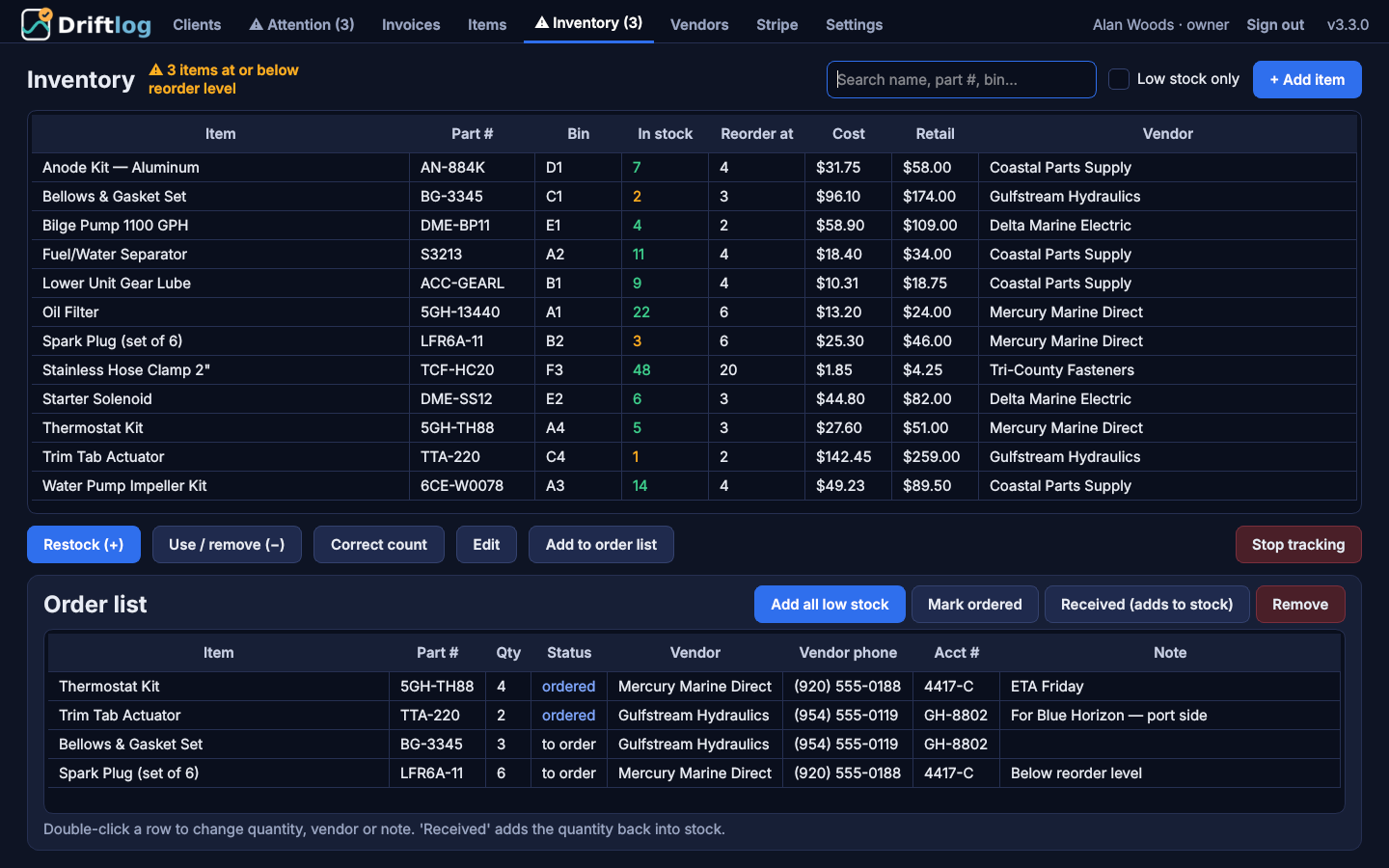Focus the inventory search field

(x=961, y=79)
